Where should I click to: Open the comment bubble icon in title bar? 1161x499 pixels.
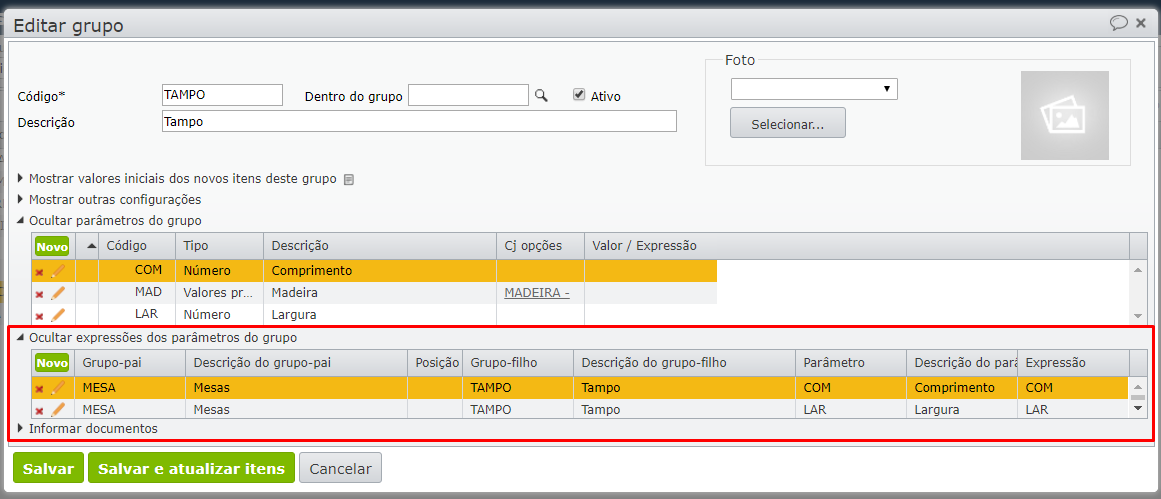pos(1118,23)
